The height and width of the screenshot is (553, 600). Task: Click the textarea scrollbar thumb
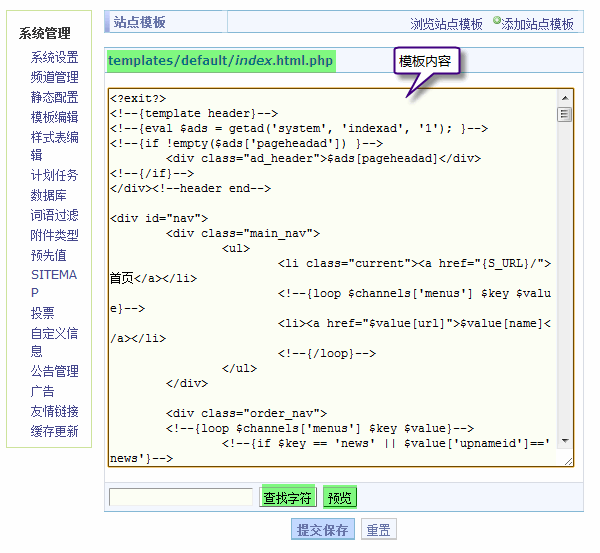tap(565, 114)
